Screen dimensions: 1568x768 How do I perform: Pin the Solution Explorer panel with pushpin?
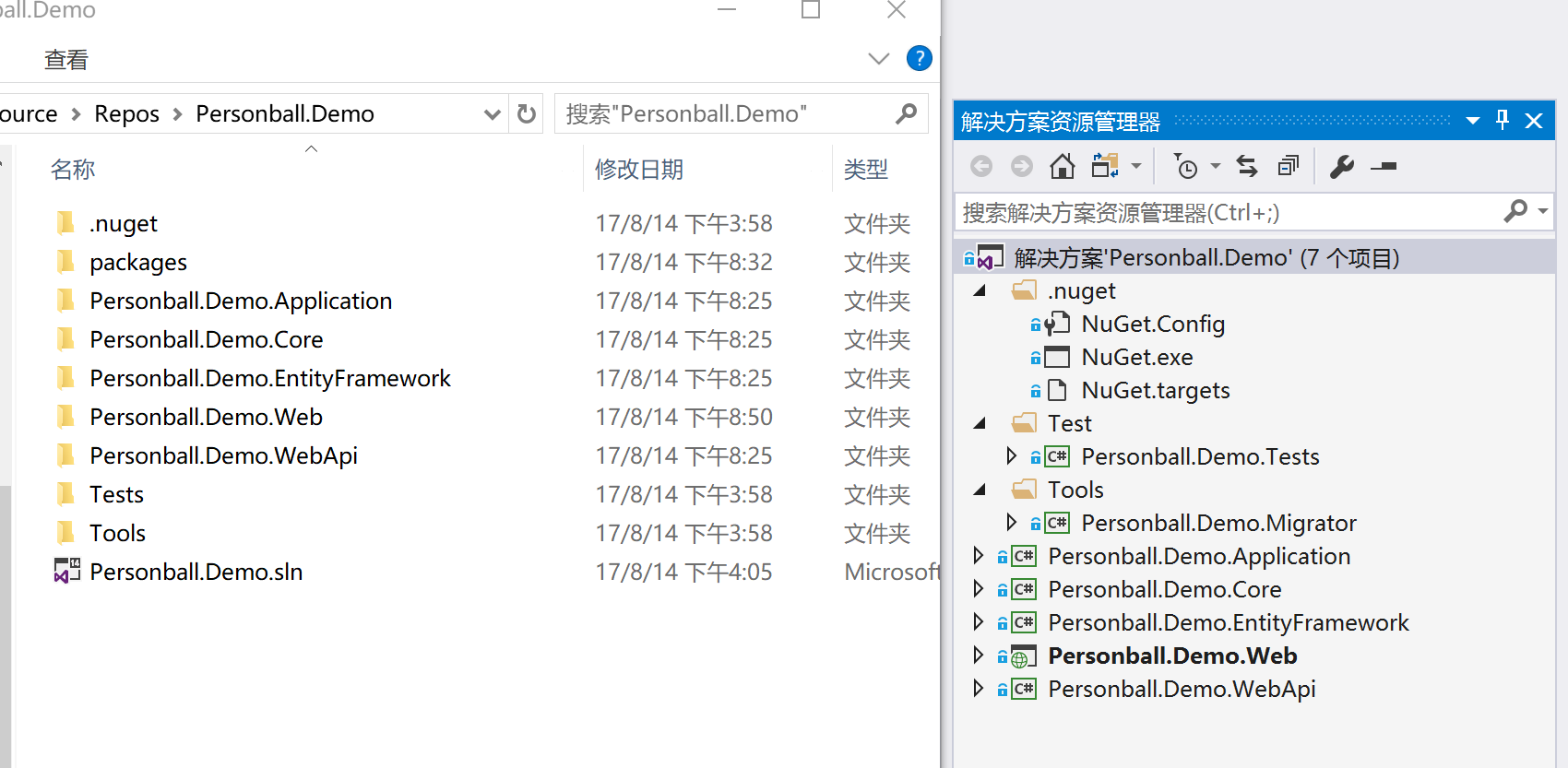pos(1503,120)
